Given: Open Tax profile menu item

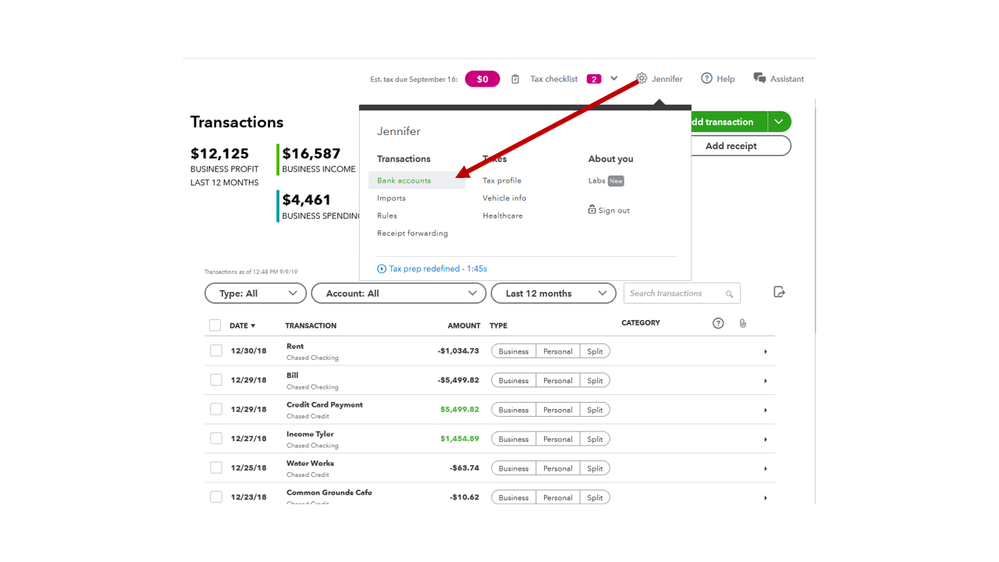Looking at the screenshot, I should click(501, 181).
